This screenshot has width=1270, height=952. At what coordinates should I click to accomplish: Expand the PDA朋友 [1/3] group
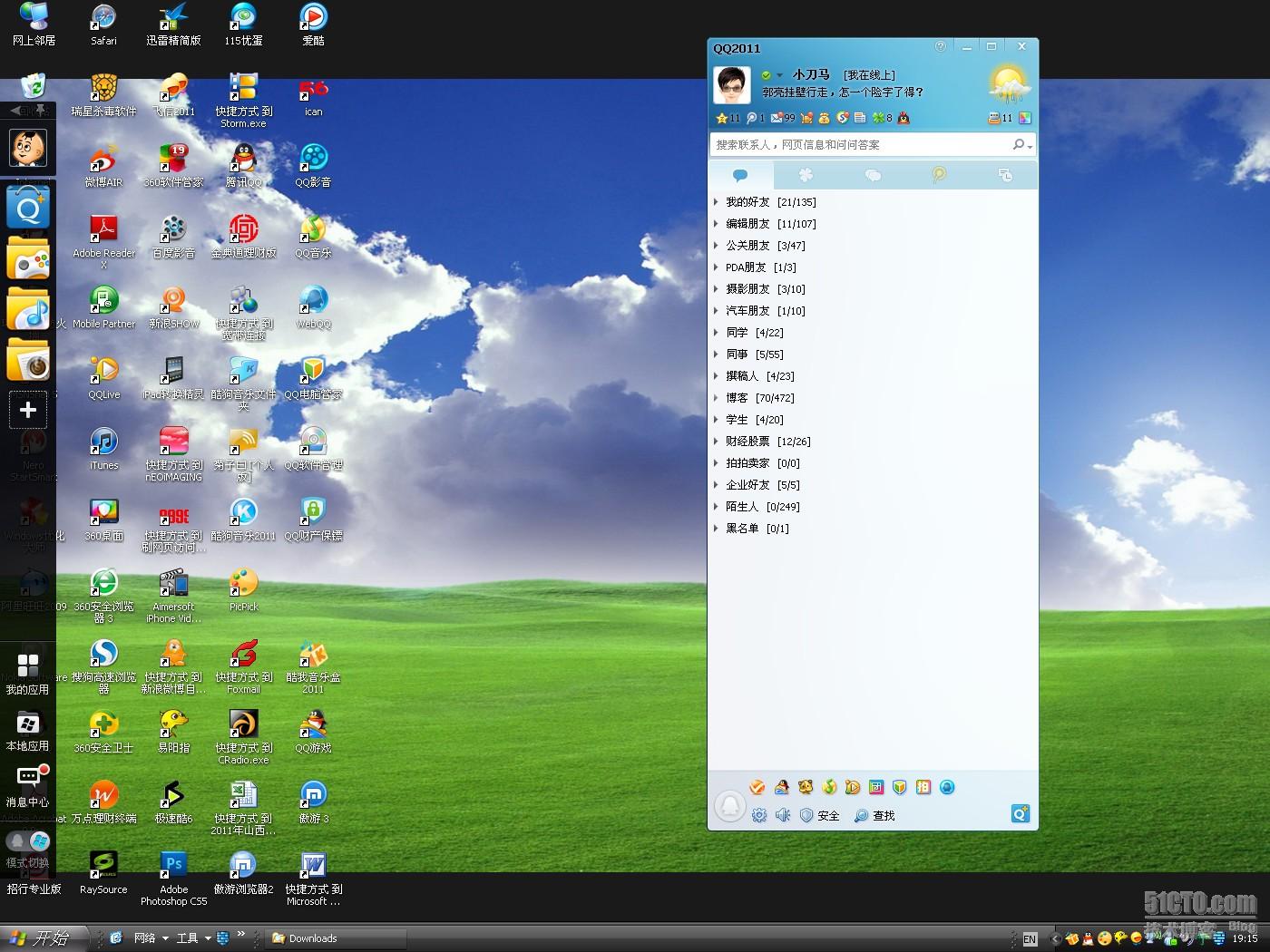873,267
